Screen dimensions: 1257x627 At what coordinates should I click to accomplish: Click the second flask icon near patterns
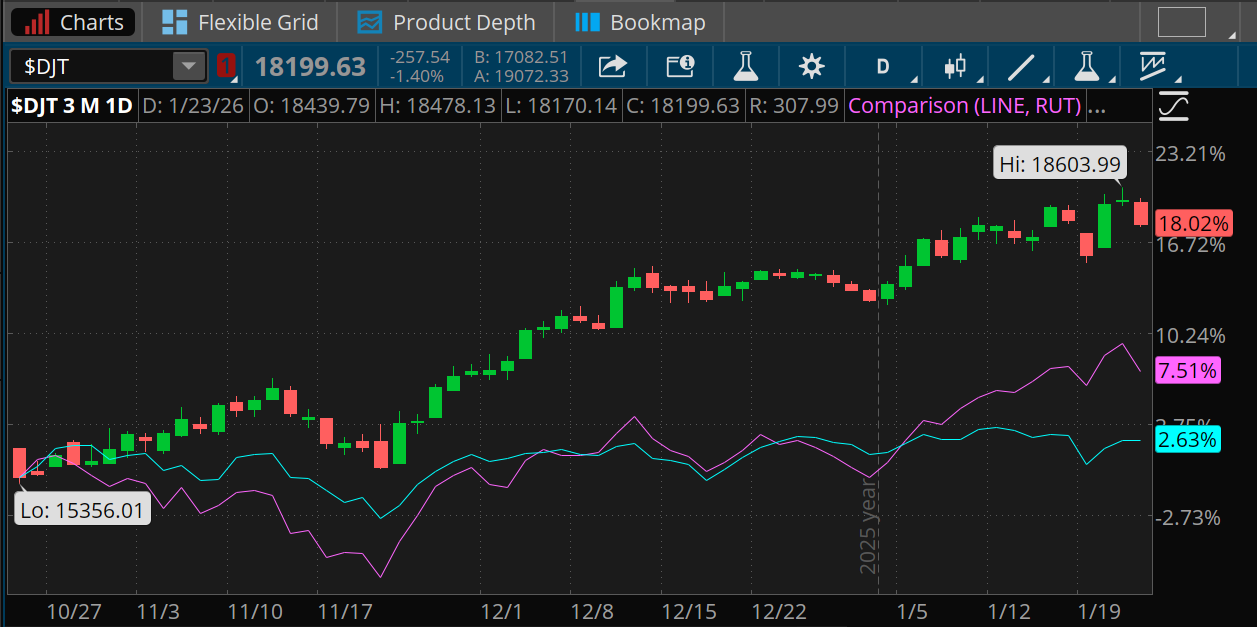pyautogui.click(x=1087, y=66)
